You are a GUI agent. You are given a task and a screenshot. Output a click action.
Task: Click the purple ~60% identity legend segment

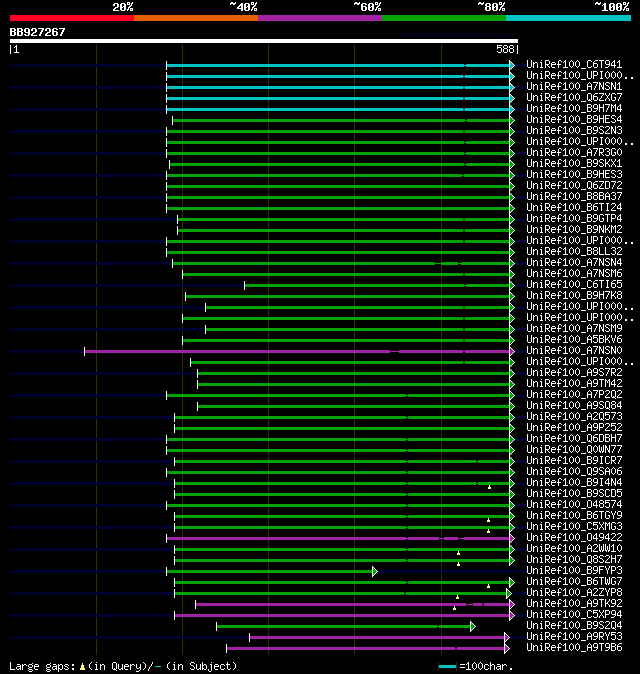[x=320, y=18]
